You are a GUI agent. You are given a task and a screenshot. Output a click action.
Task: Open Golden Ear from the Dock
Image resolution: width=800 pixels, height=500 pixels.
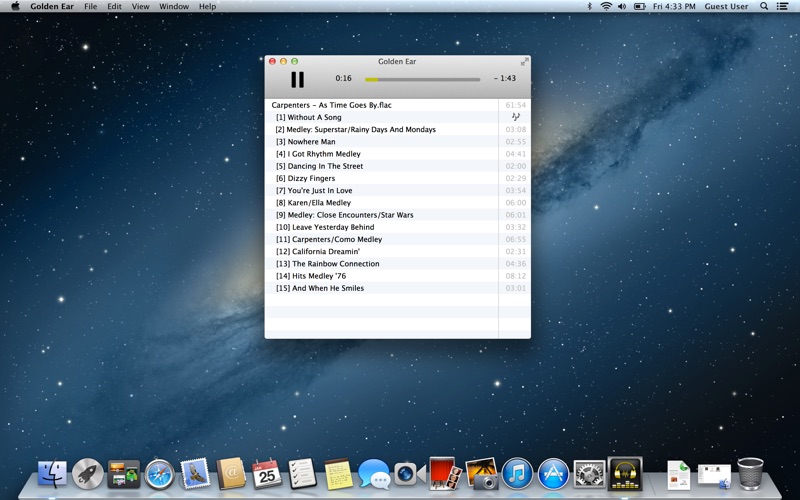click(624, 474)
